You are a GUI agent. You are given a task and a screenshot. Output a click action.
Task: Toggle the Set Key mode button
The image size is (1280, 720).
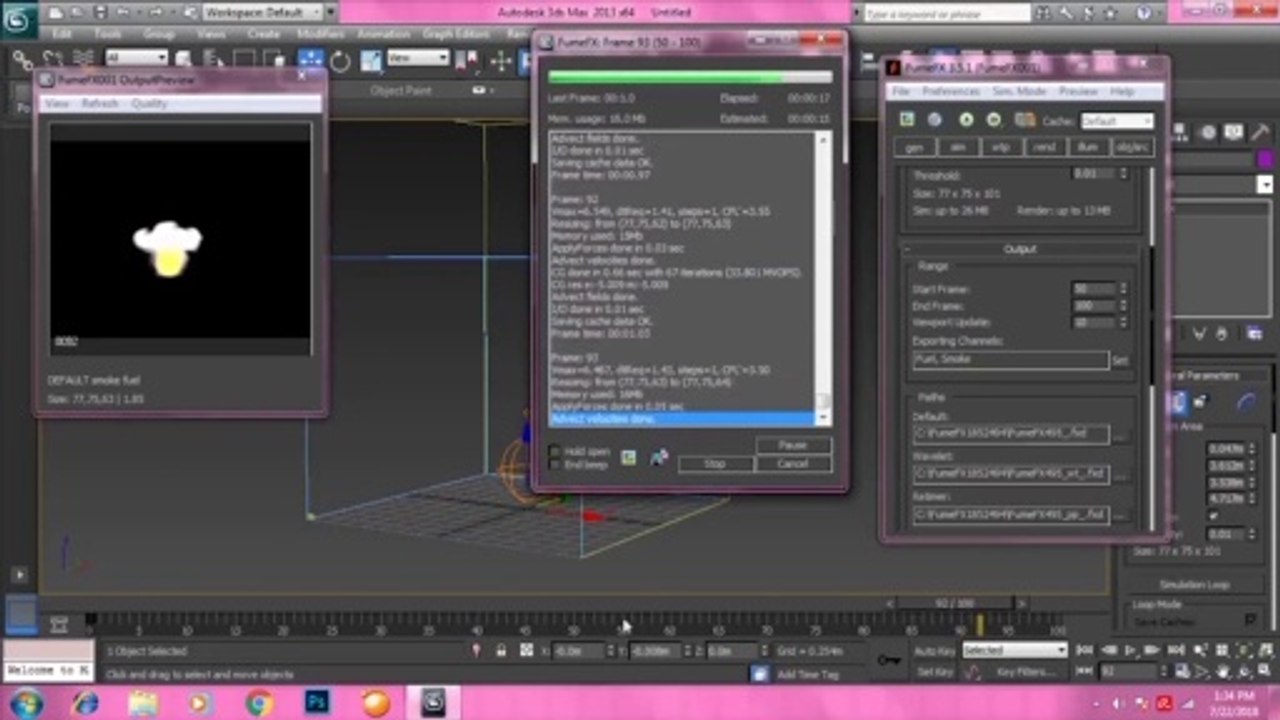pos(934,673)
